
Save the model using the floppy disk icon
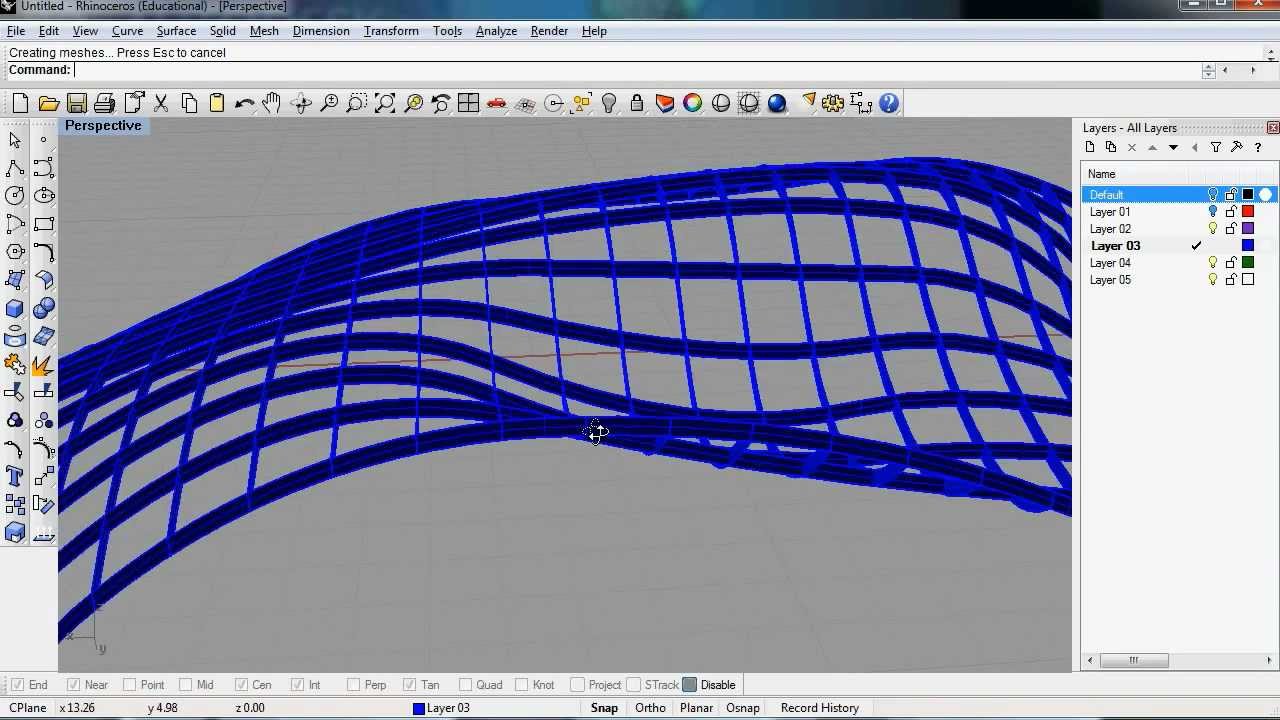(x=76, y=103)
